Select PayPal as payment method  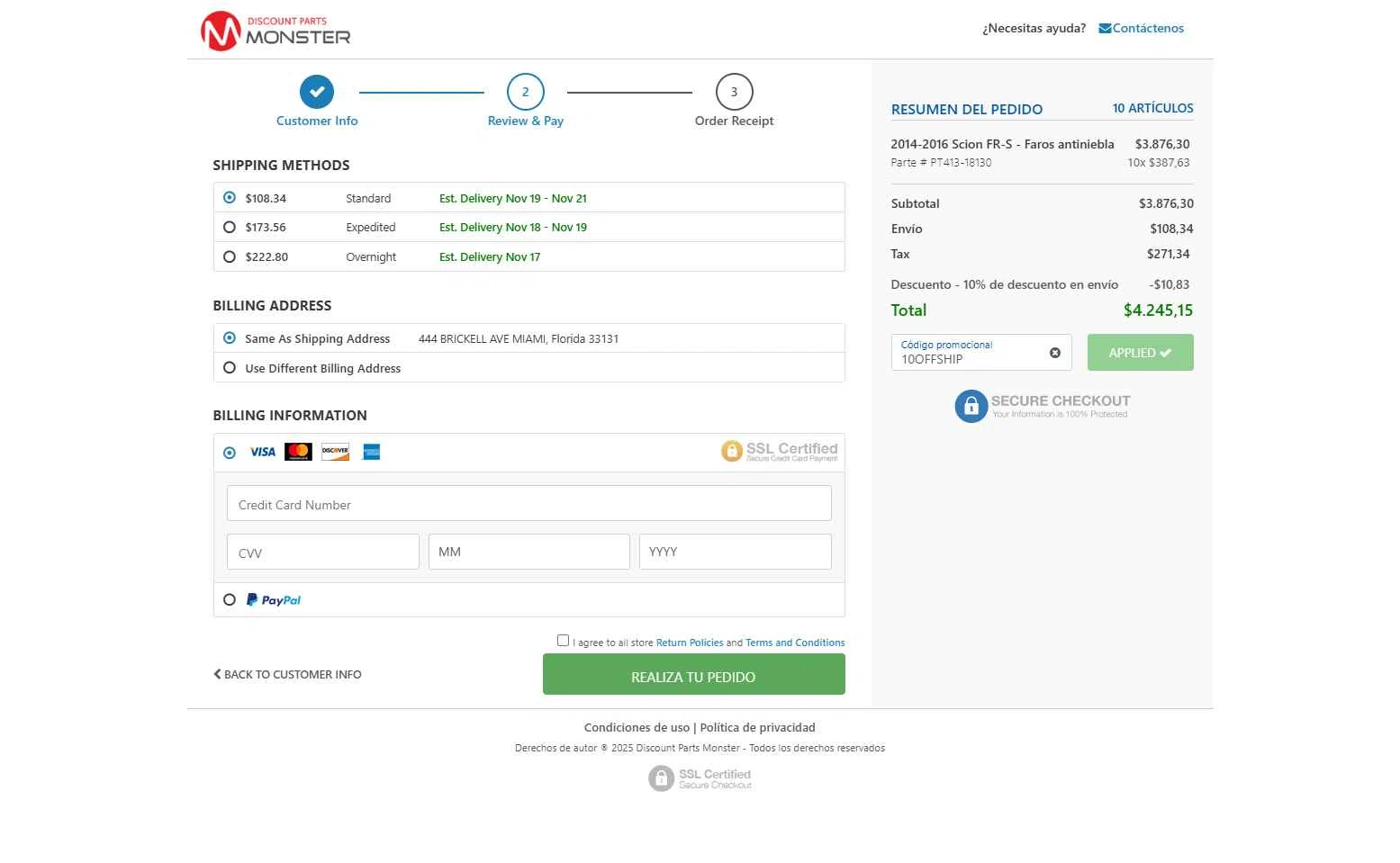click(230, 599)
